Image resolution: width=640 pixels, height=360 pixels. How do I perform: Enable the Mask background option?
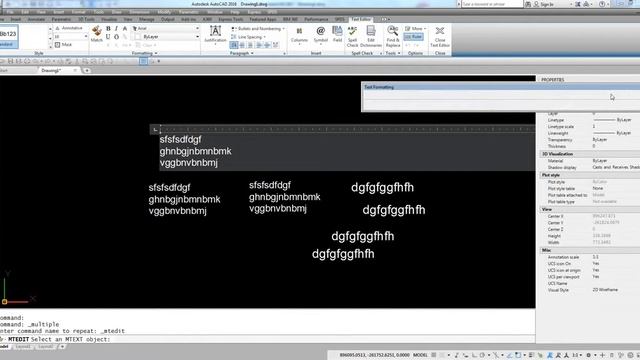click(63, 44)
